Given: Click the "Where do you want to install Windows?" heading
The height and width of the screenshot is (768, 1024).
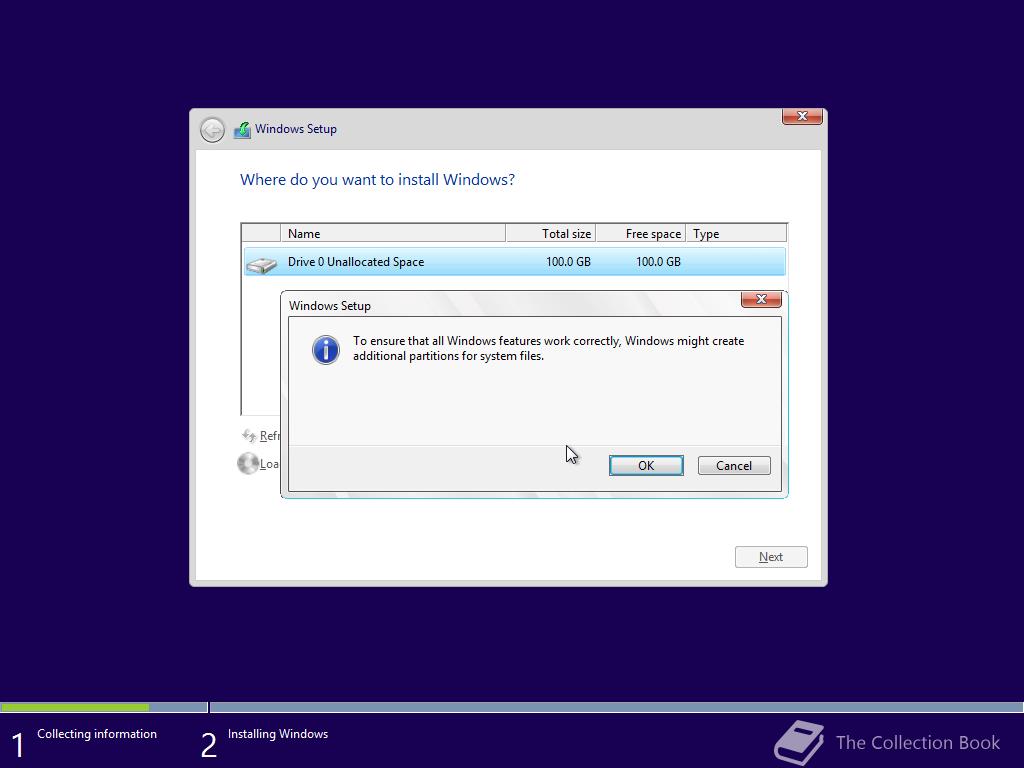Looking at the screenshot, I should [377, 180].
